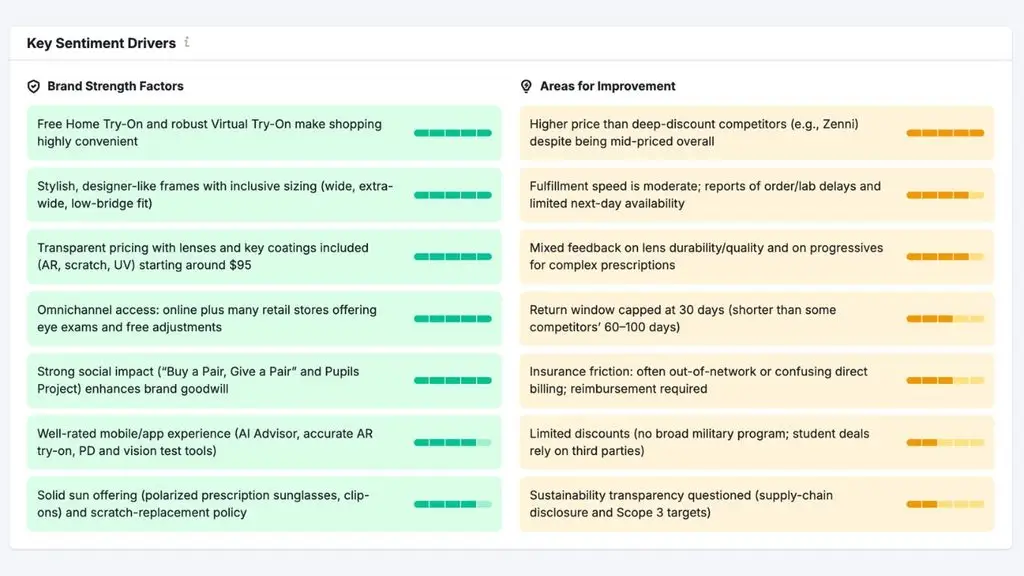
Task: Click the green score bar for Transparent pricing
Action: pos(453,257)
